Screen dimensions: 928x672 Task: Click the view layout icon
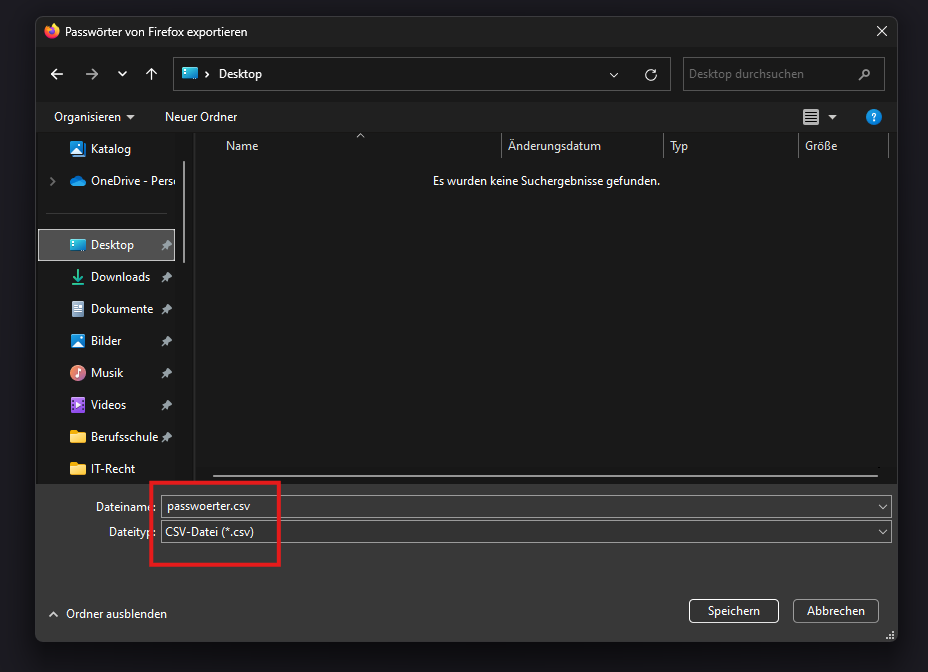pyautogui.click(x=811, y=117)
